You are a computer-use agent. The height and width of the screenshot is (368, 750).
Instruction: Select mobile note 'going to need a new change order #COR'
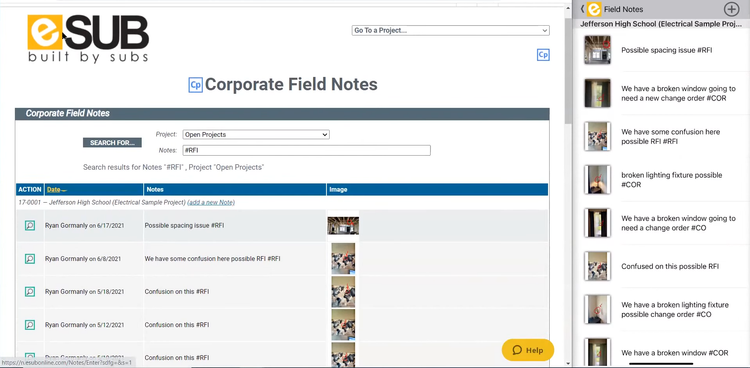tap(678, 93)
